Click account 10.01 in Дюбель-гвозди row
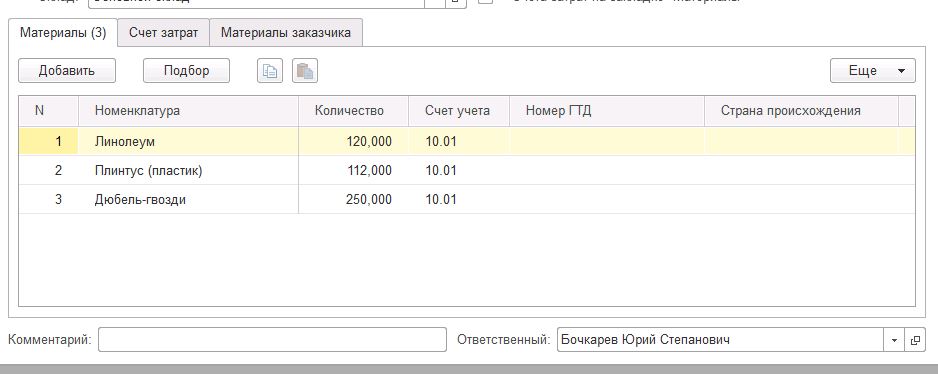 coord(459,199)
